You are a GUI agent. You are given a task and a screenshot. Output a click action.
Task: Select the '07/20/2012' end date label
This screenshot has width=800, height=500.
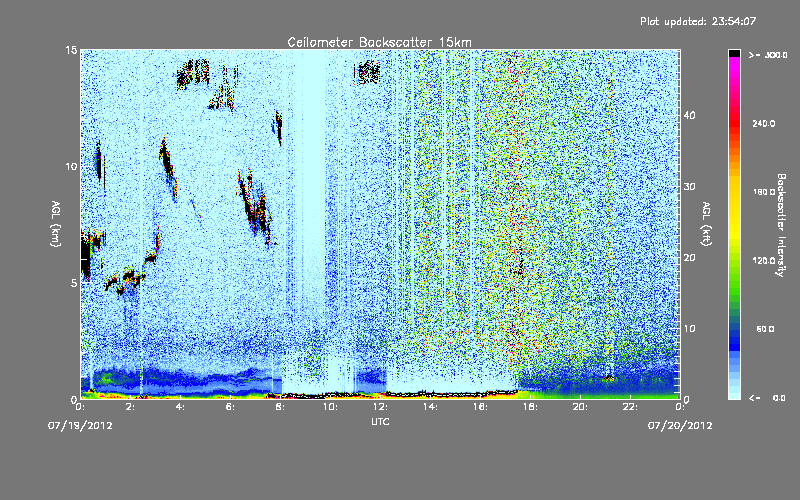[680, 426]
